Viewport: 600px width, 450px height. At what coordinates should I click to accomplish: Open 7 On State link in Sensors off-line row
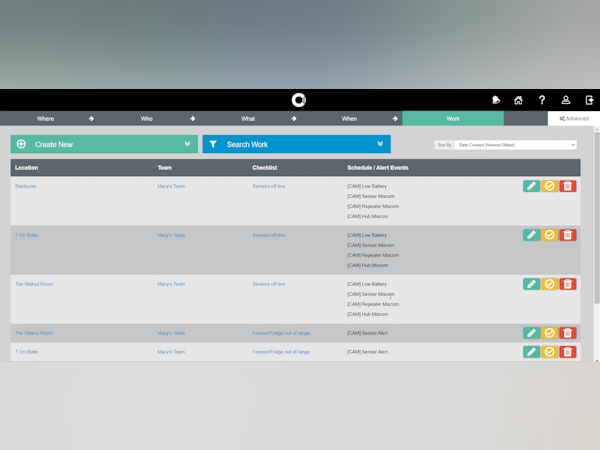click(26, 235)
